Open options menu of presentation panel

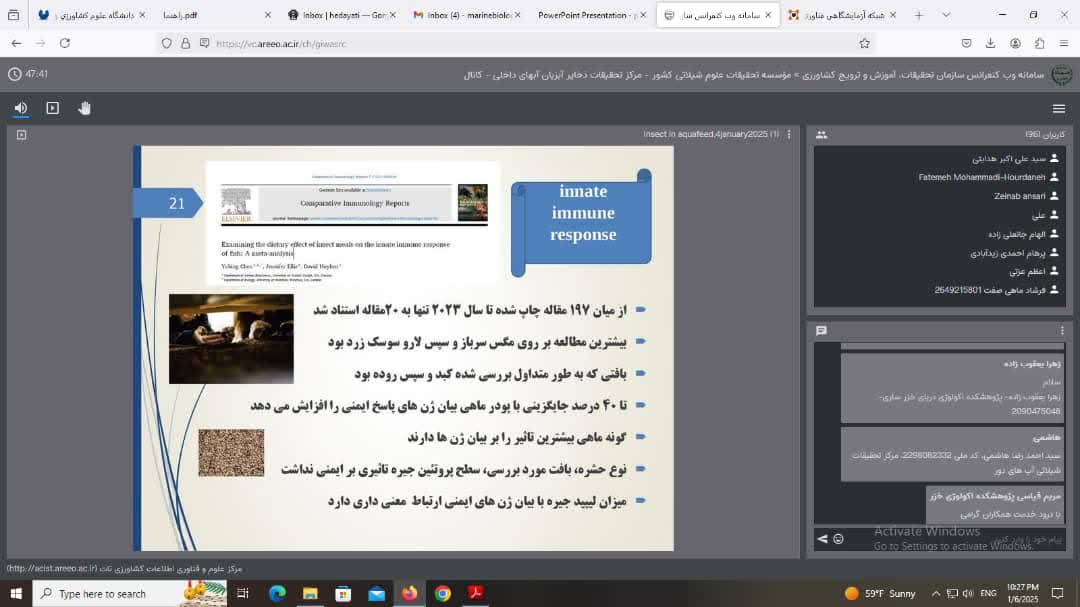[x=789, y=134]
